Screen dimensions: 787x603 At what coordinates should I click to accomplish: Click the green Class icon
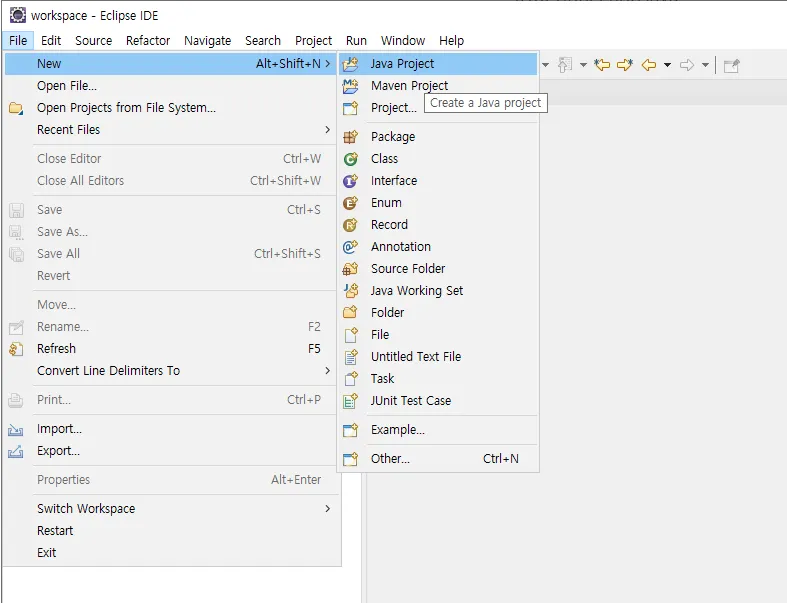350,159
